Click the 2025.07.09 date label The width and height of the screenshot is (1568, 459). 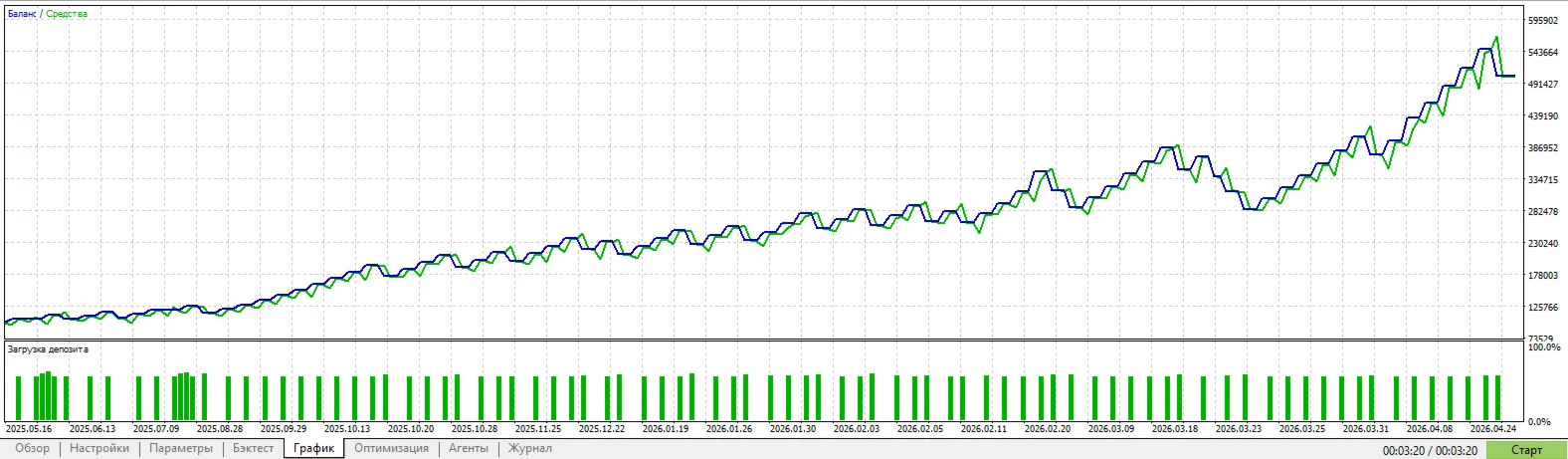pos(156,429)
